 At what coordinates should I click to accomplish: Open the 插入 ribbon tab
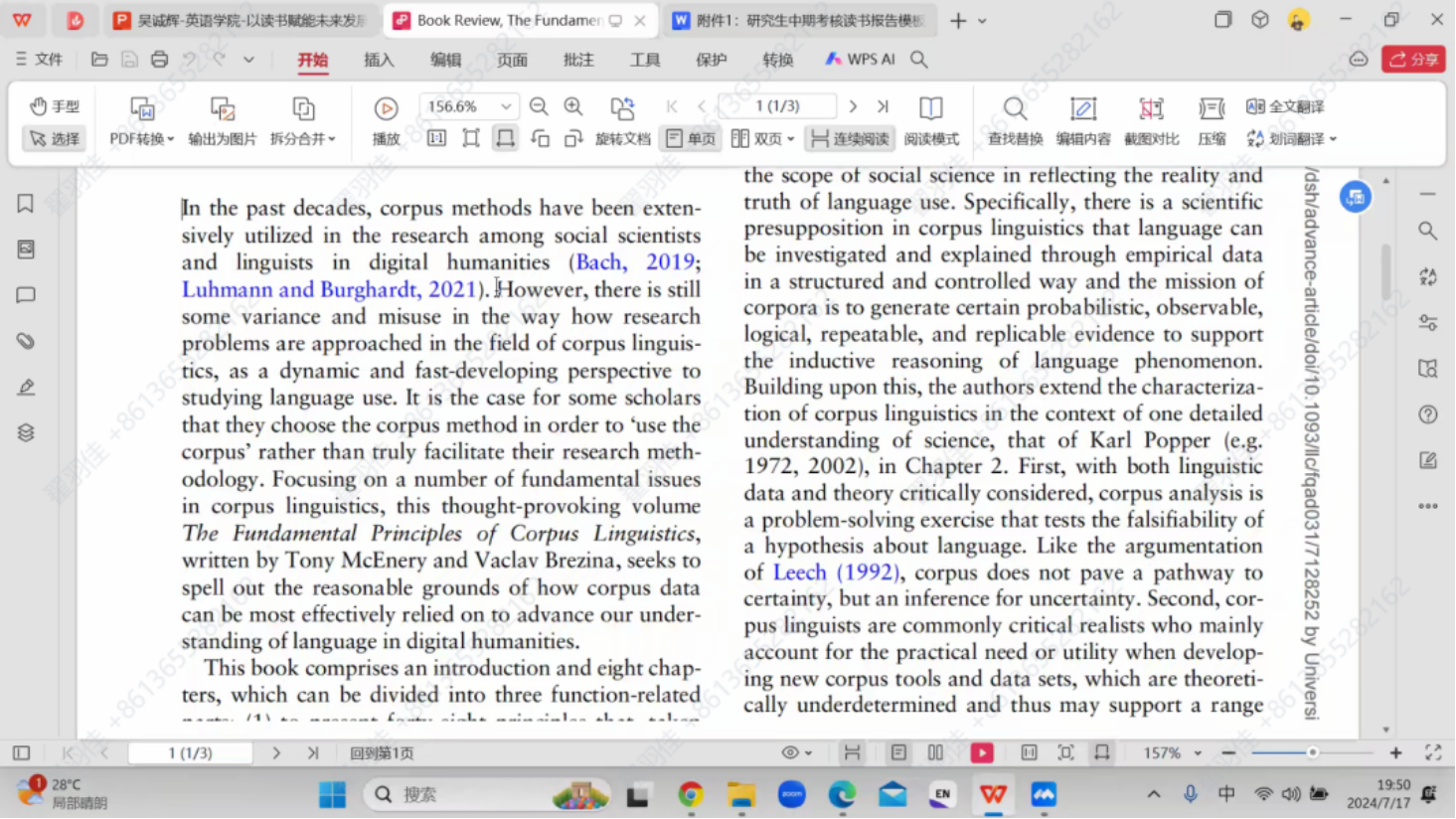[x=379, y=60]
